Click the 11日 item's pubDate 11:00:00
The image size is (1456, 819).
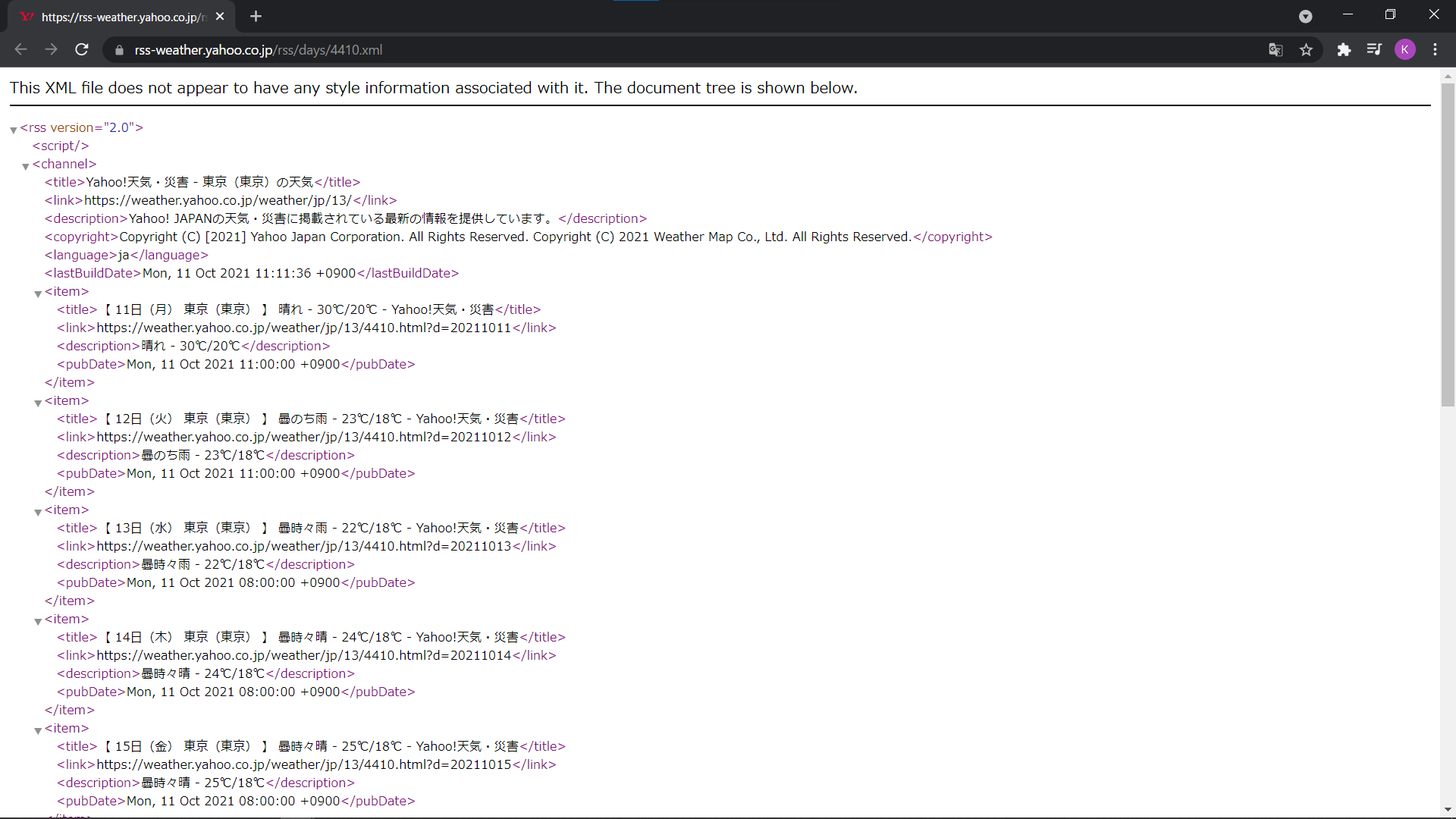click(x=234, y=364)
